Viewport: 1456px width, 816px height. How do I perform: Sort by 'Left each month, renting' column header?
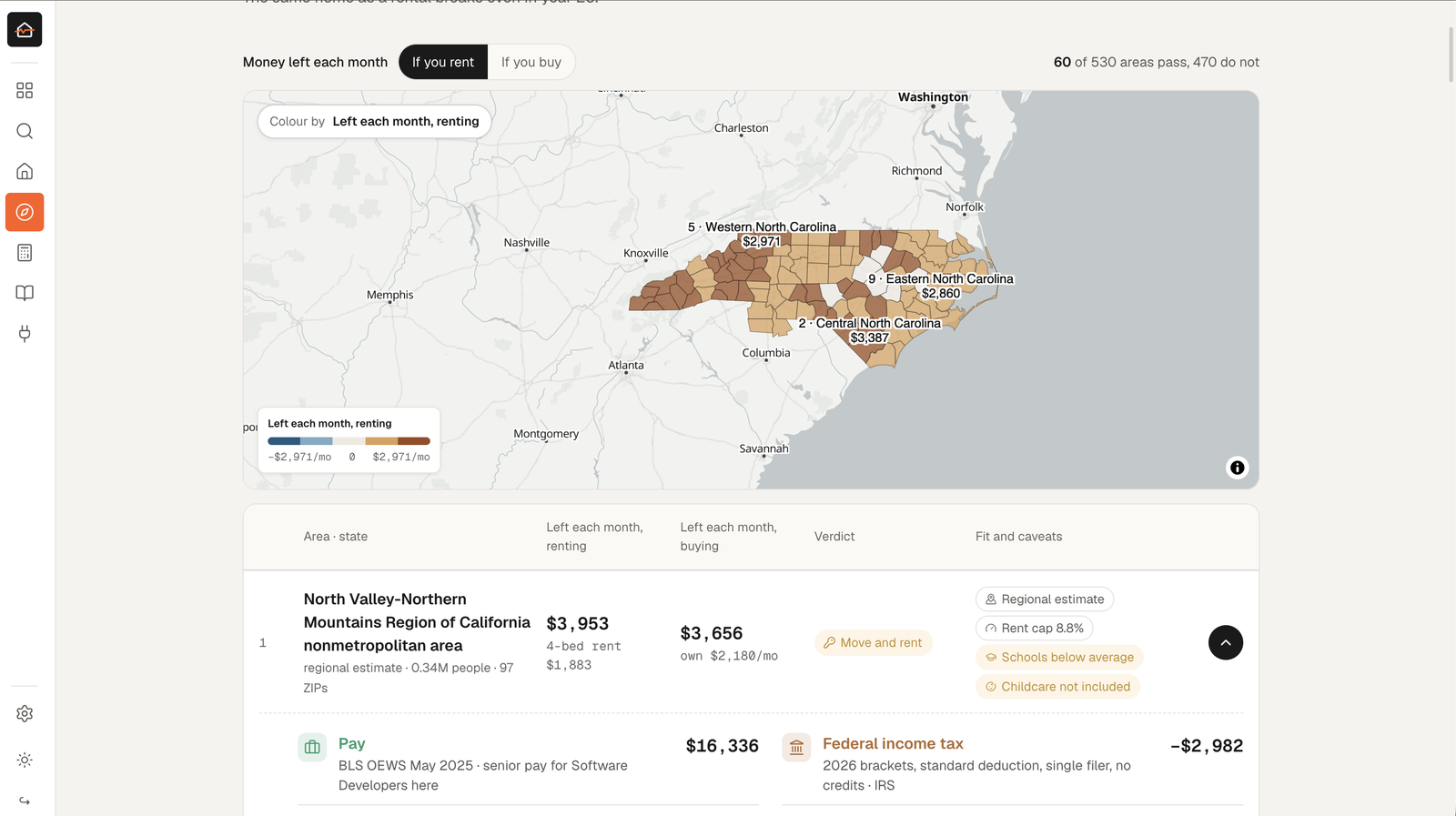tap(594, 537)
